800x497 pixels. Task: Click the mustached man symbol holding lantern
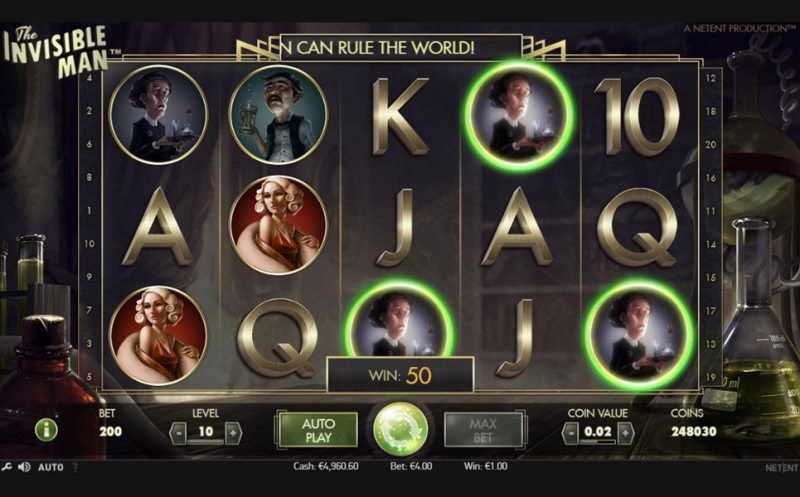[278, 115]
